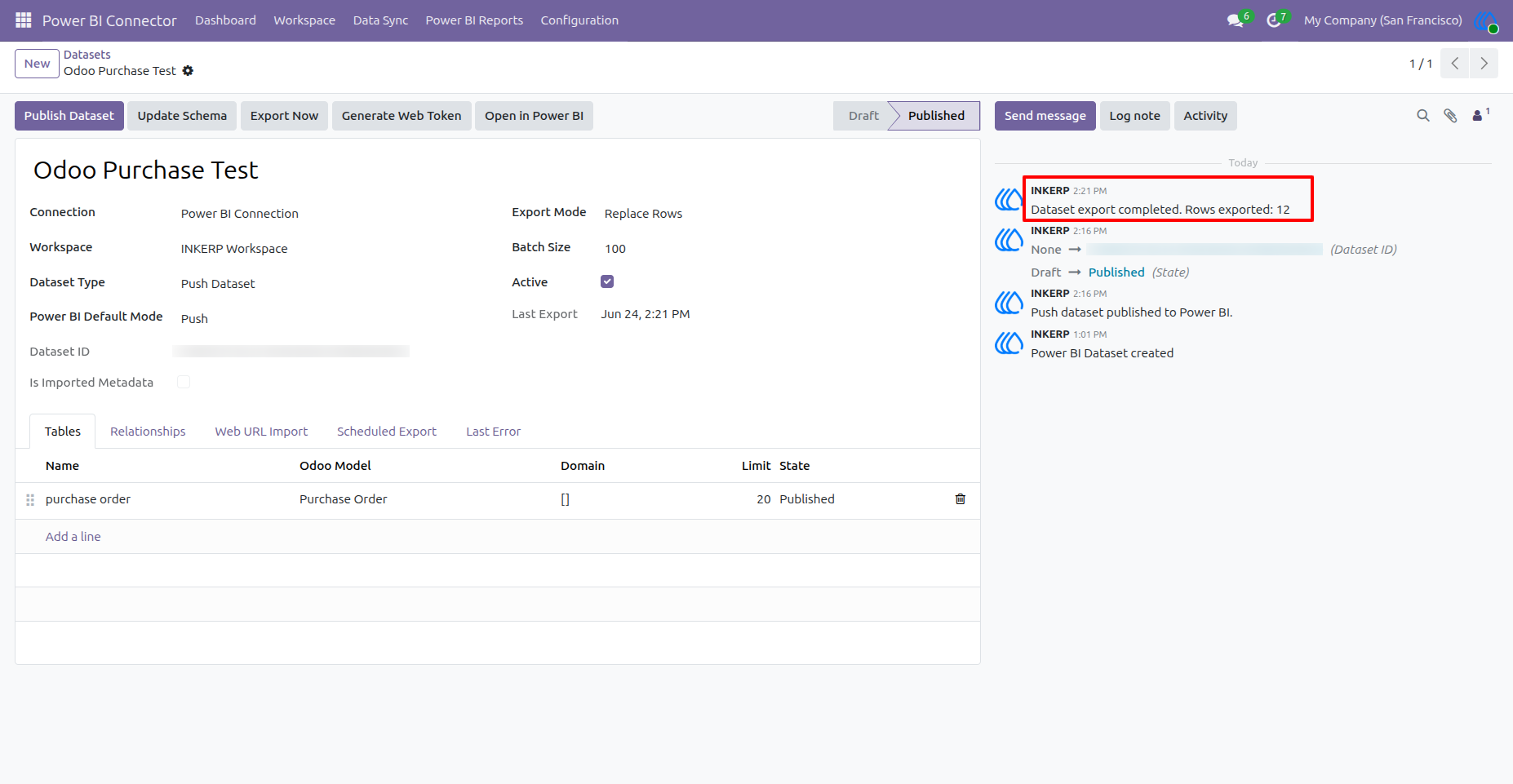Viewport: 1513px width, 784px height.
Task: Search messages in chatter magnifier icon
Action: coord(1423,116)
